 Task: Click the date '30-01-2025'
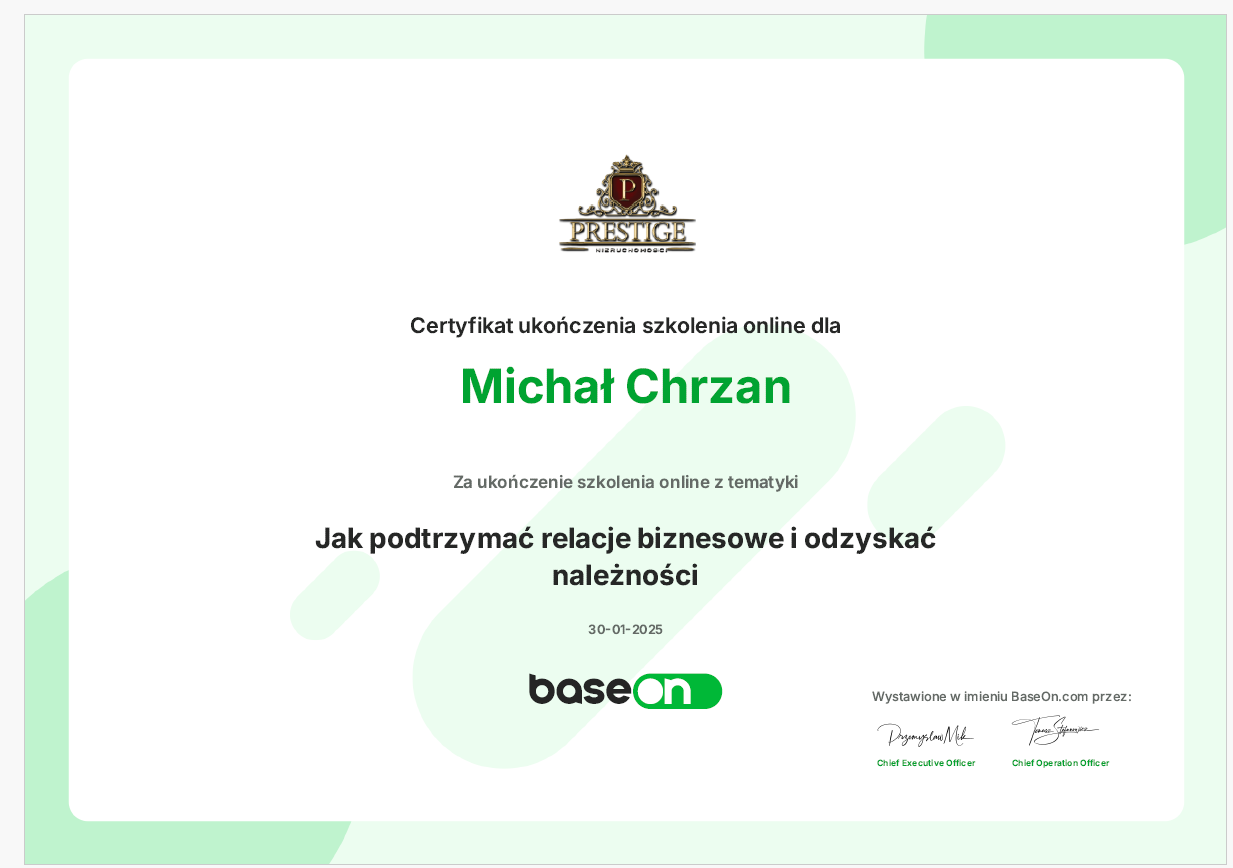[x=625, y=630]
